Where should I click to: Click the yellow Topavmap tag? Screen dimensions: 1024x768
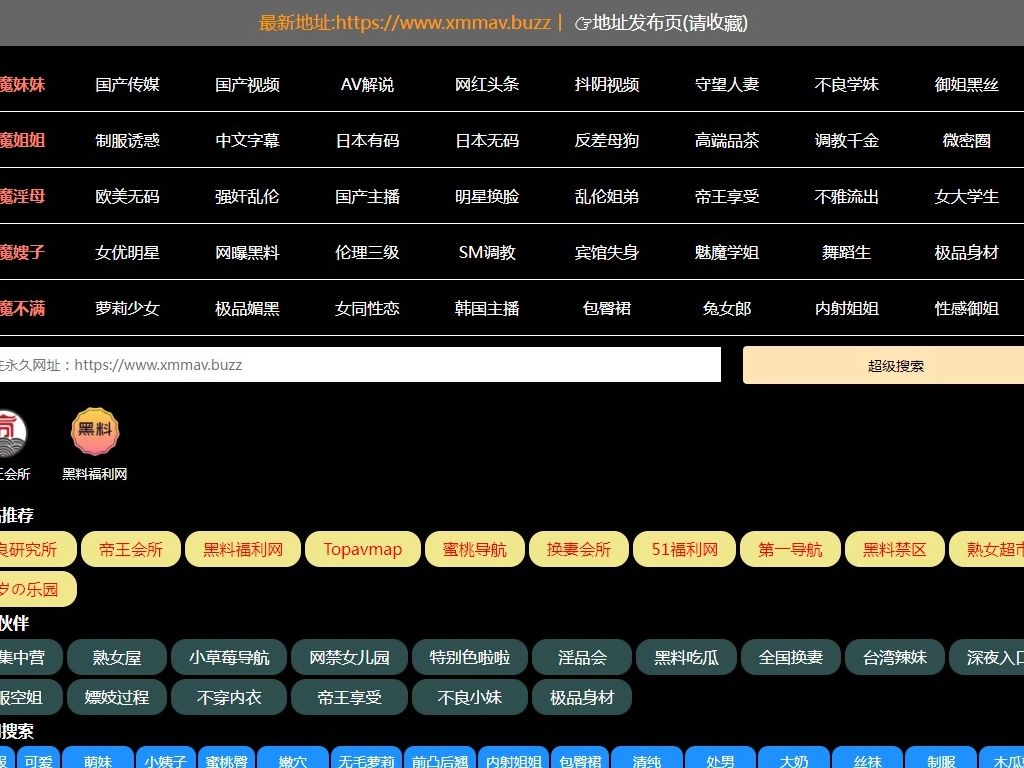[x=363, y=549]
